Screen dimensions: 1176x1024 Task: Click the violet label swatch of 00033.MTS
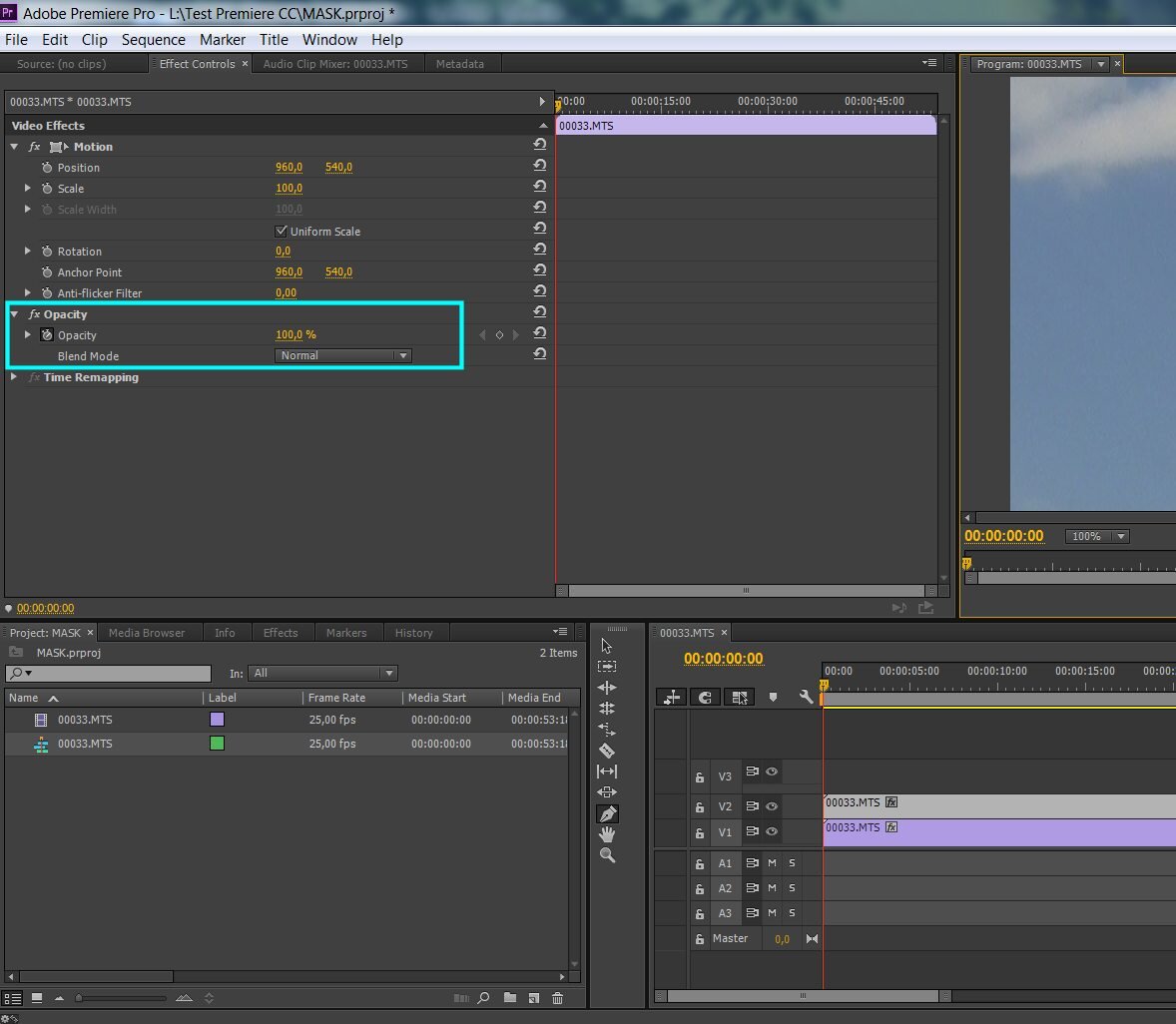pyautogui.click(x=217, y=720)
